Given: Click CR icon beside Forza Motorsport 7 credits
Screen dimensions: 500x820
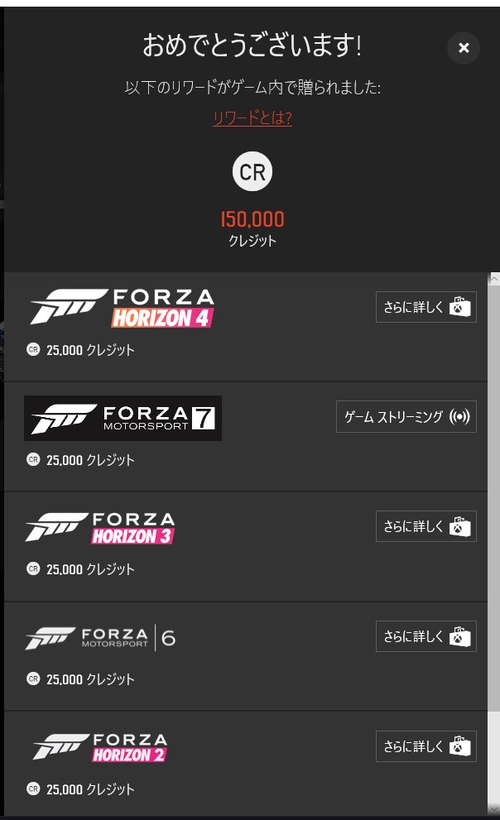Looking at the screenshot, I should 33,459.
